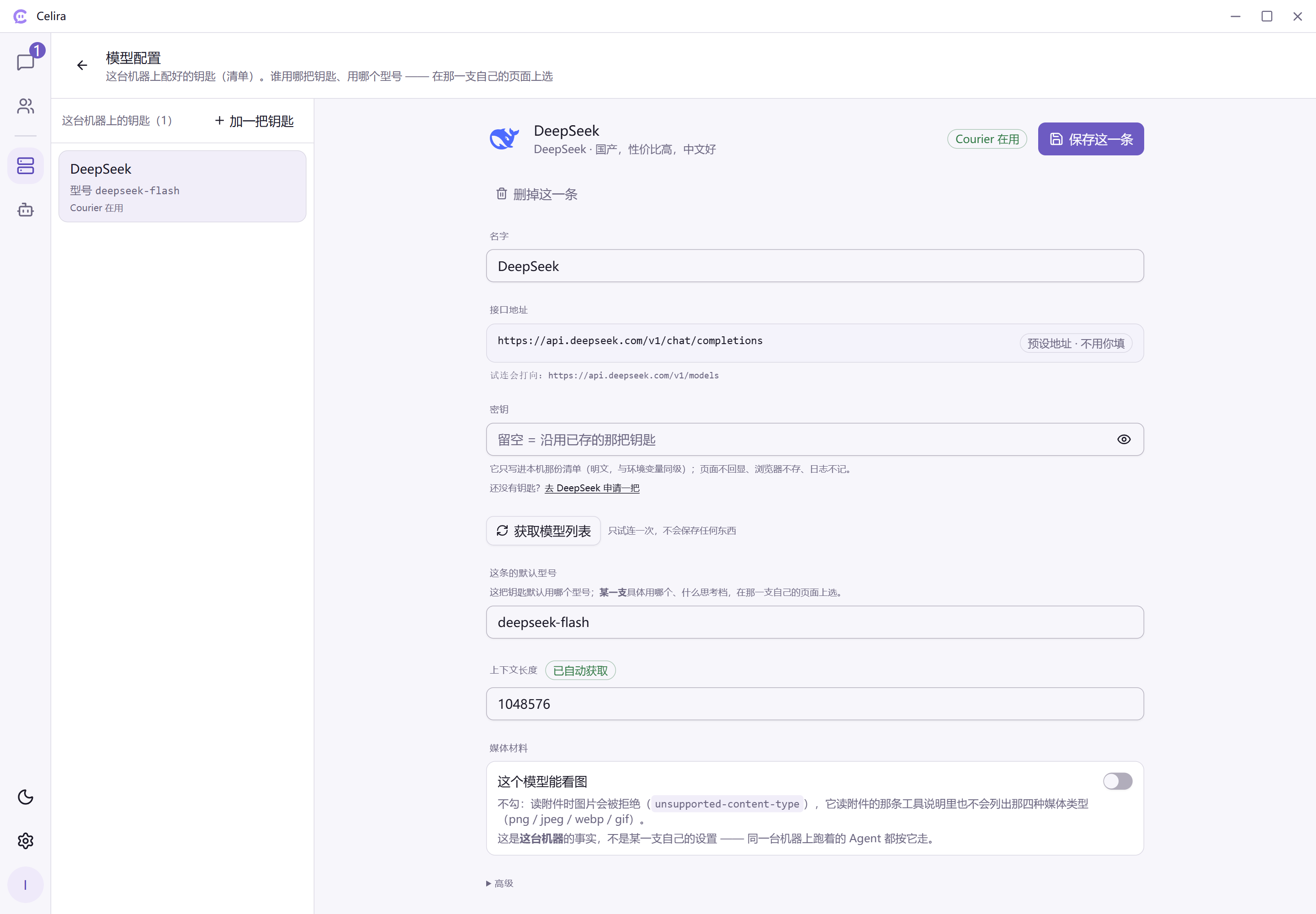1316x914 pixels.
Task: Focus the 名字 field containing DeepSeek
Action: pos(814,266)
